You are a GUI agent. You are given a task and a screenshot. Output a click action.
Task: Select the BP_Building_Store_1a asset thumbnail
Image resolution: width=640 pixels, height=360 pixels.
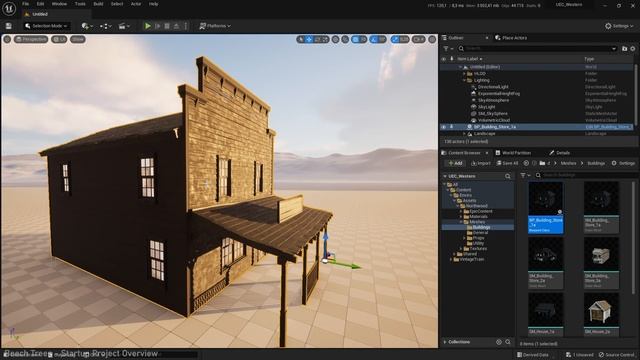pyautogui.click(x=546, y=208)
